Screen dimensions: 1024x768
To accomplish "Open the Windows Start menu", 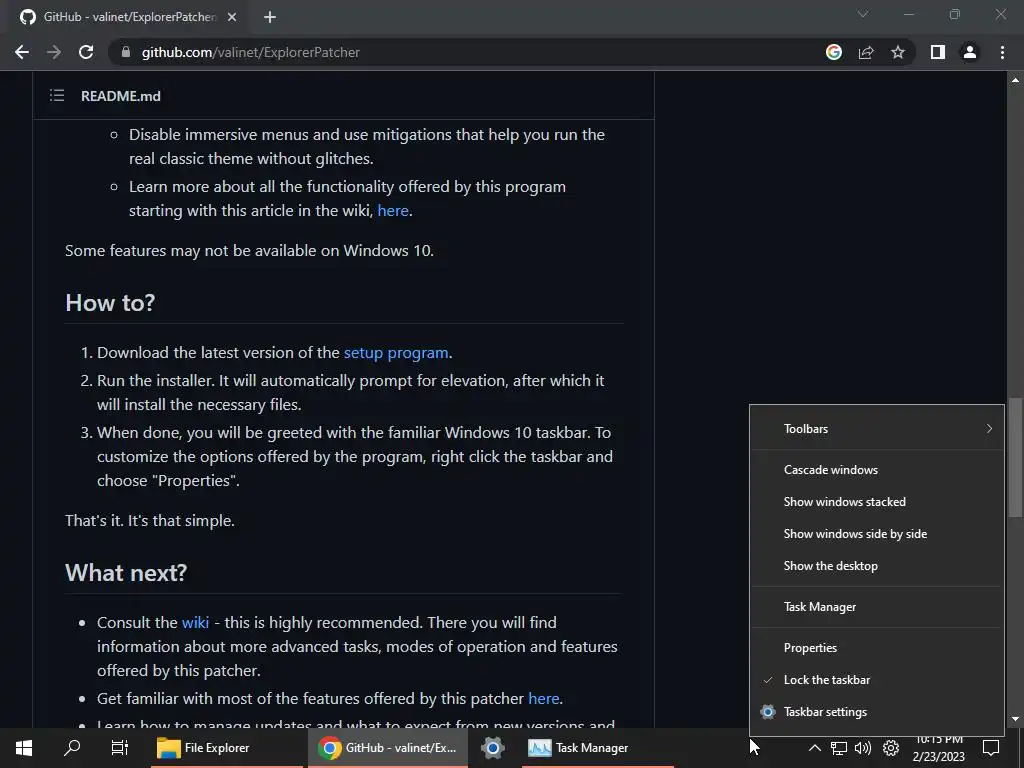I will point(24,748).
